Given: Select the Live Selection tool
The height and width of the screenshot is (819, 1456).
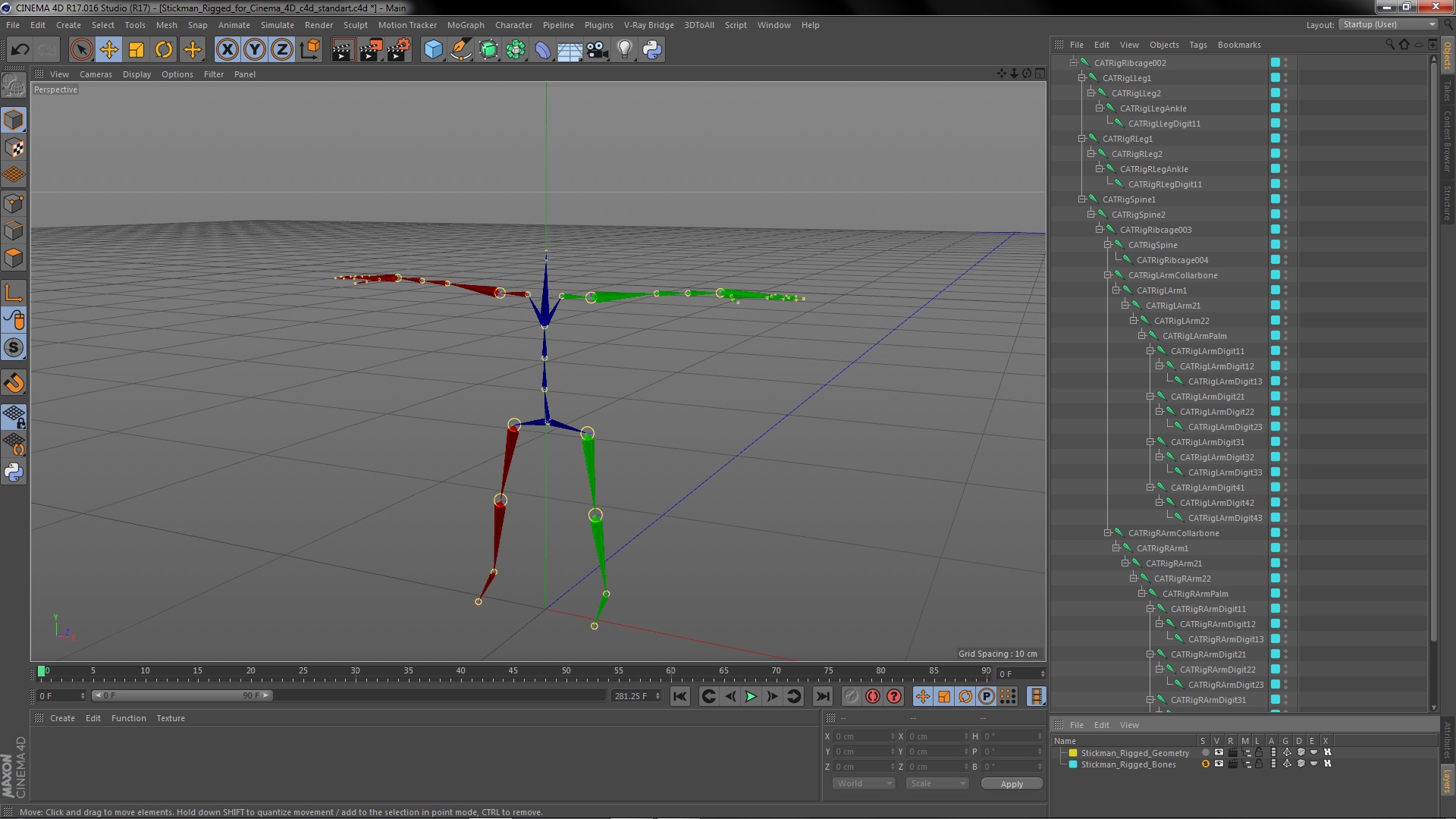Looking at the screenshot, I should [81, 50].
